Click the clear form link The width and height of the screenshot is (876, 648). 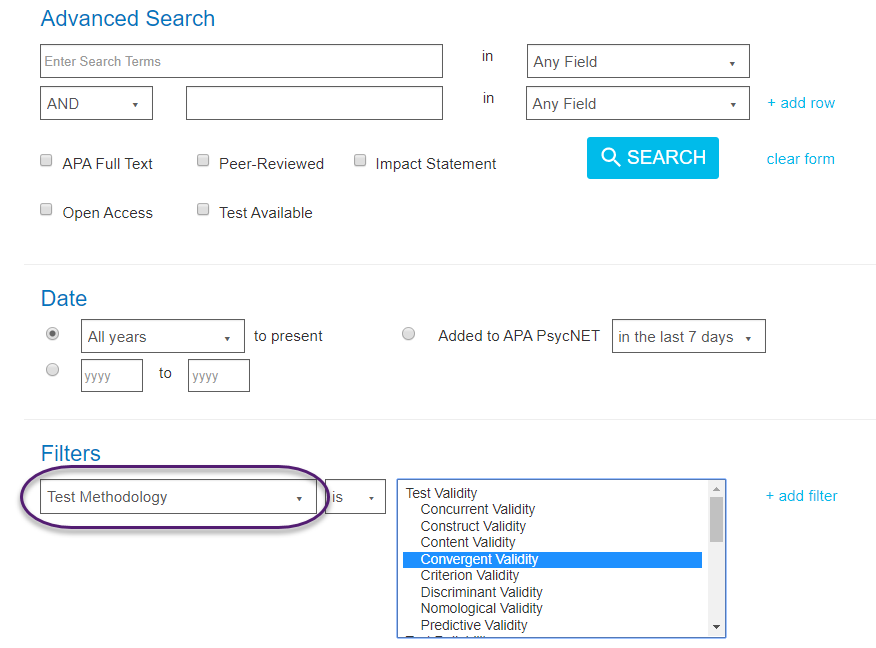pos(801,159)
